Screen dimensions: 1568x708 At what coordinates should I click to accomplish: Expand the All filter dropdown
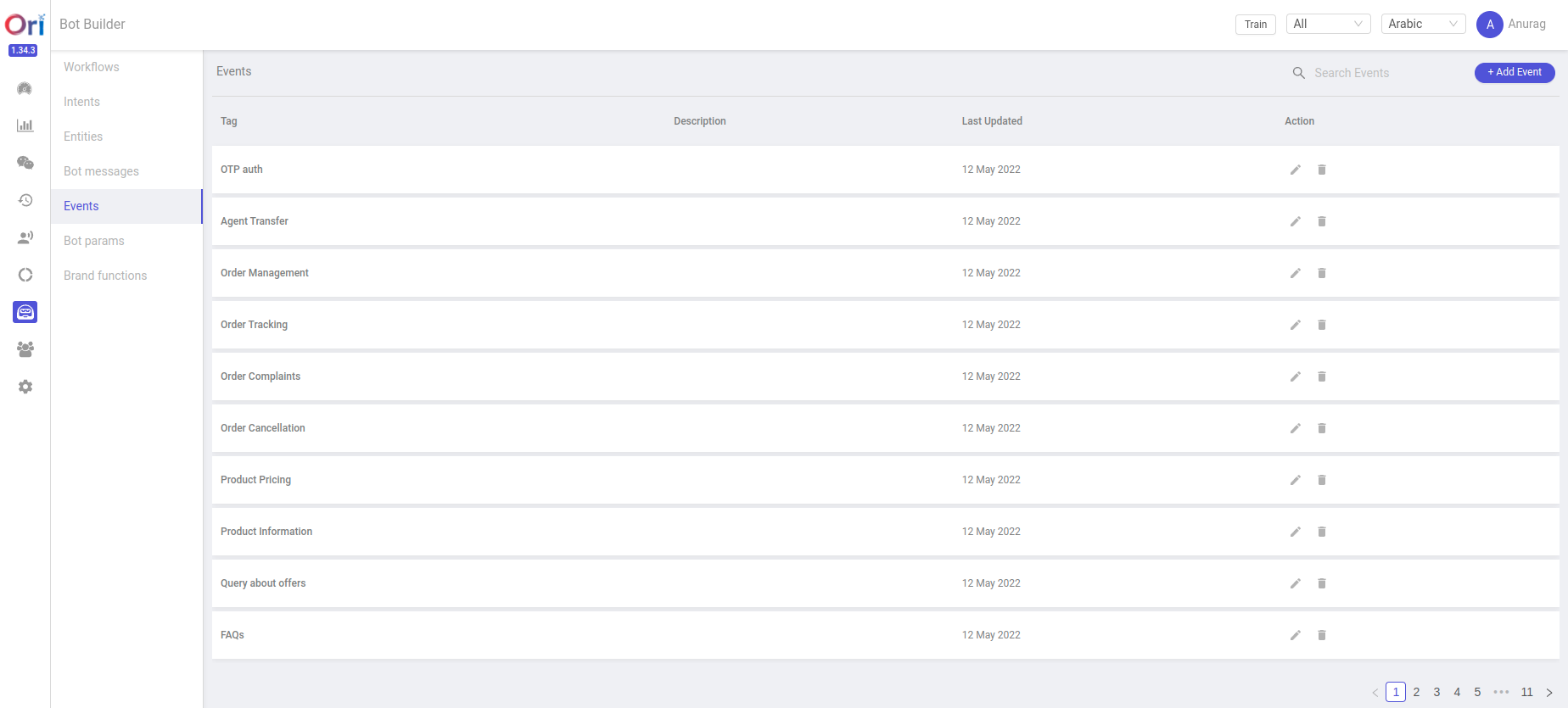click(x=1328, y=24)
